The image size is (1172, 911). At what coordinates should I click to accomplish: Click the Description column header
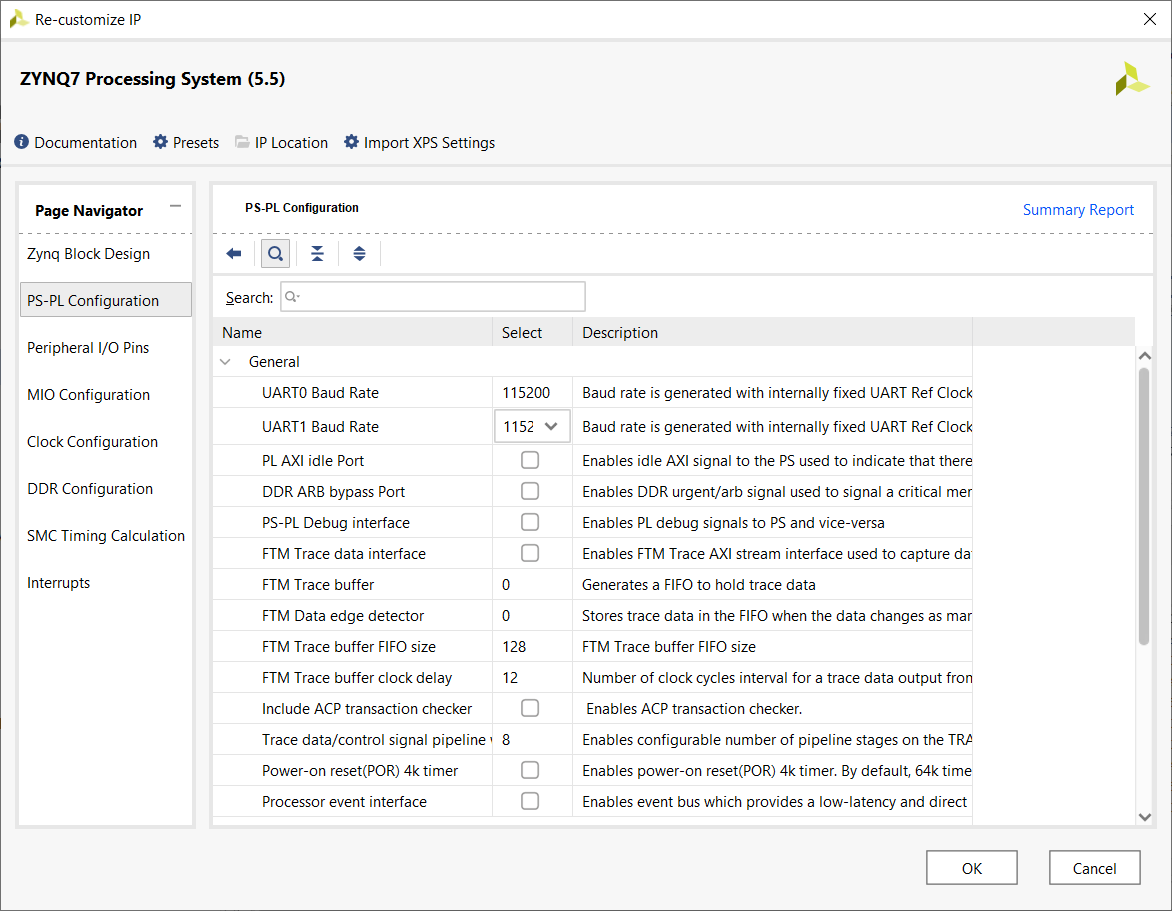pos(772,333)
